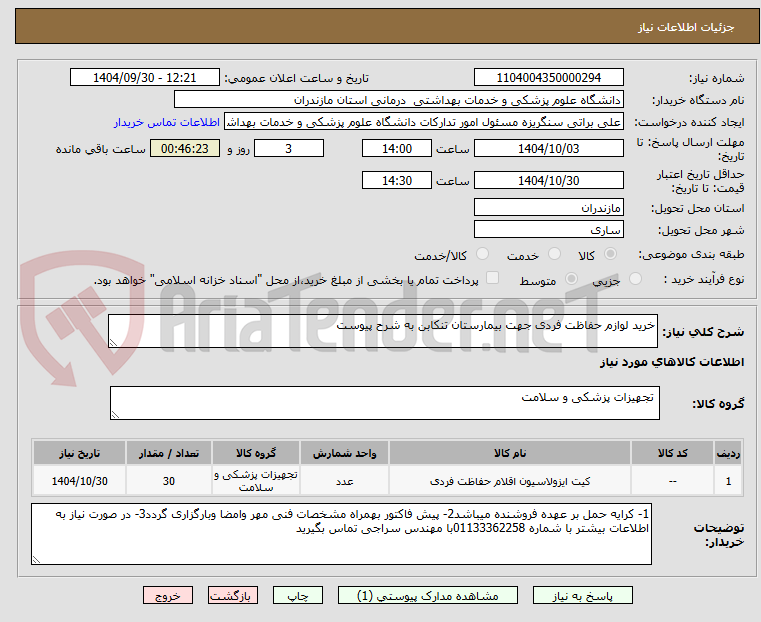Viewport: 761px width, 622px height.
Task: Click the پاسخ به نیاز button
Action: 582,595
